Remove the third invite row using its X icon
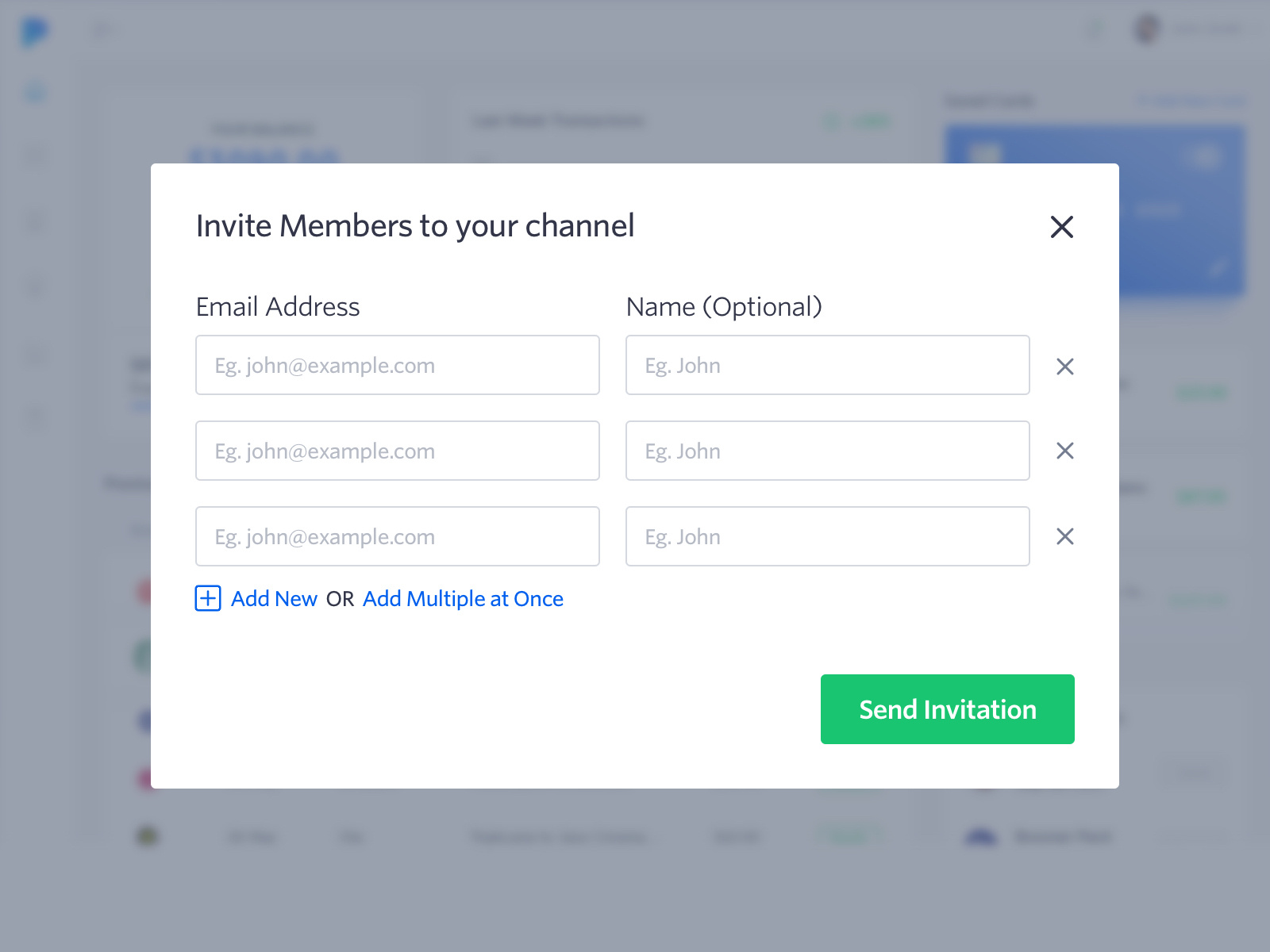This screenshot has width=1270, height=952. (x=1064, y=536)
